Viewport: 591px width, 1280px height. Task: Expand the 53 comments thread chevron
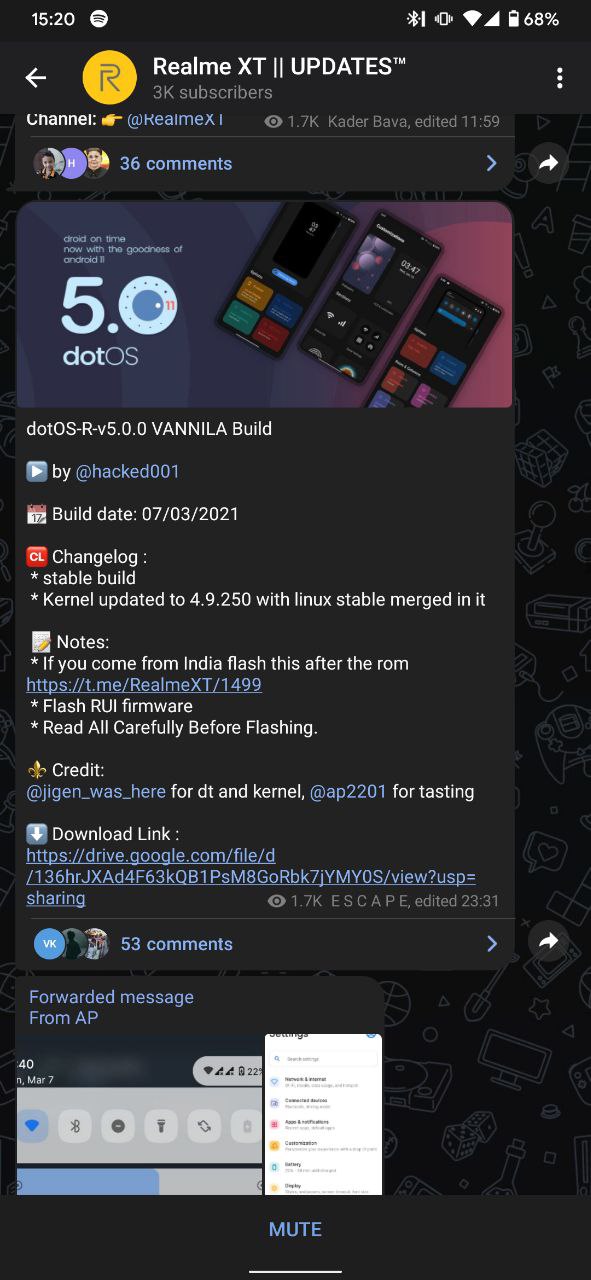point(491,944)
